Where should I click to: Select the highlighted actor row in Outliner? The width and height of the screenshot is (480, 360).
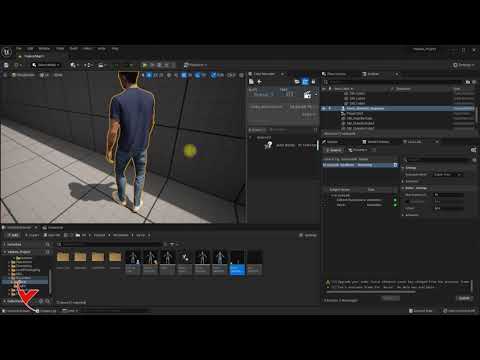coord(398,108)
